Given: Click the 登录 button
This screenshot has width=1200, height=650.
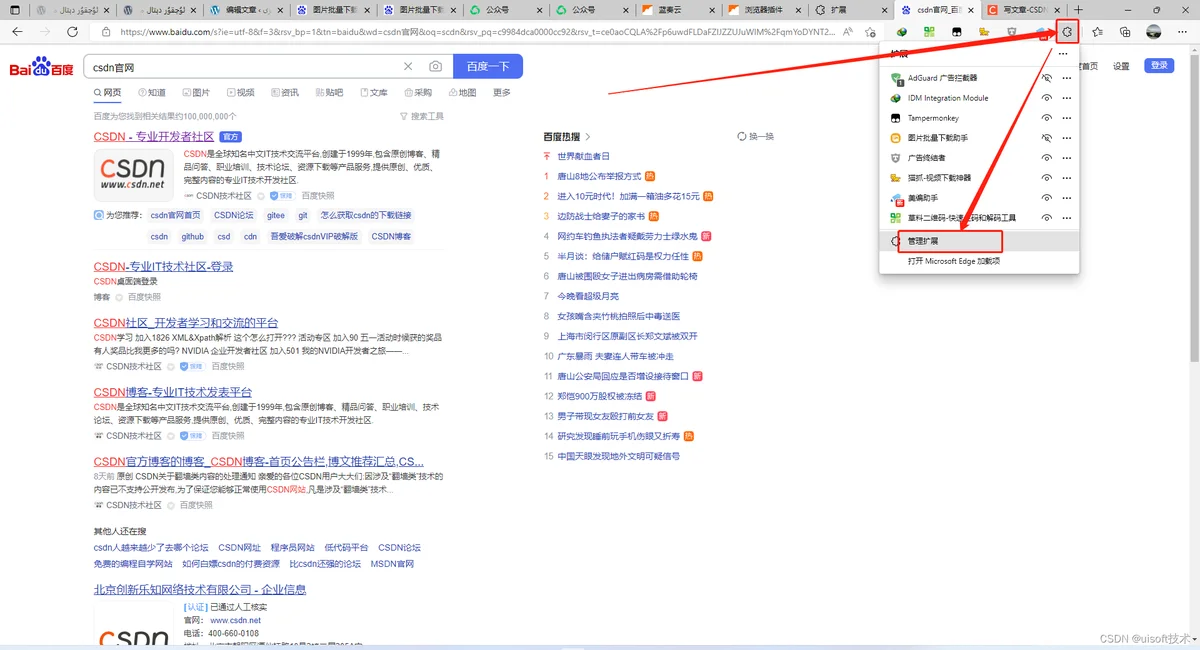Looking at the screenshot, I should [x=1159, y=66].
